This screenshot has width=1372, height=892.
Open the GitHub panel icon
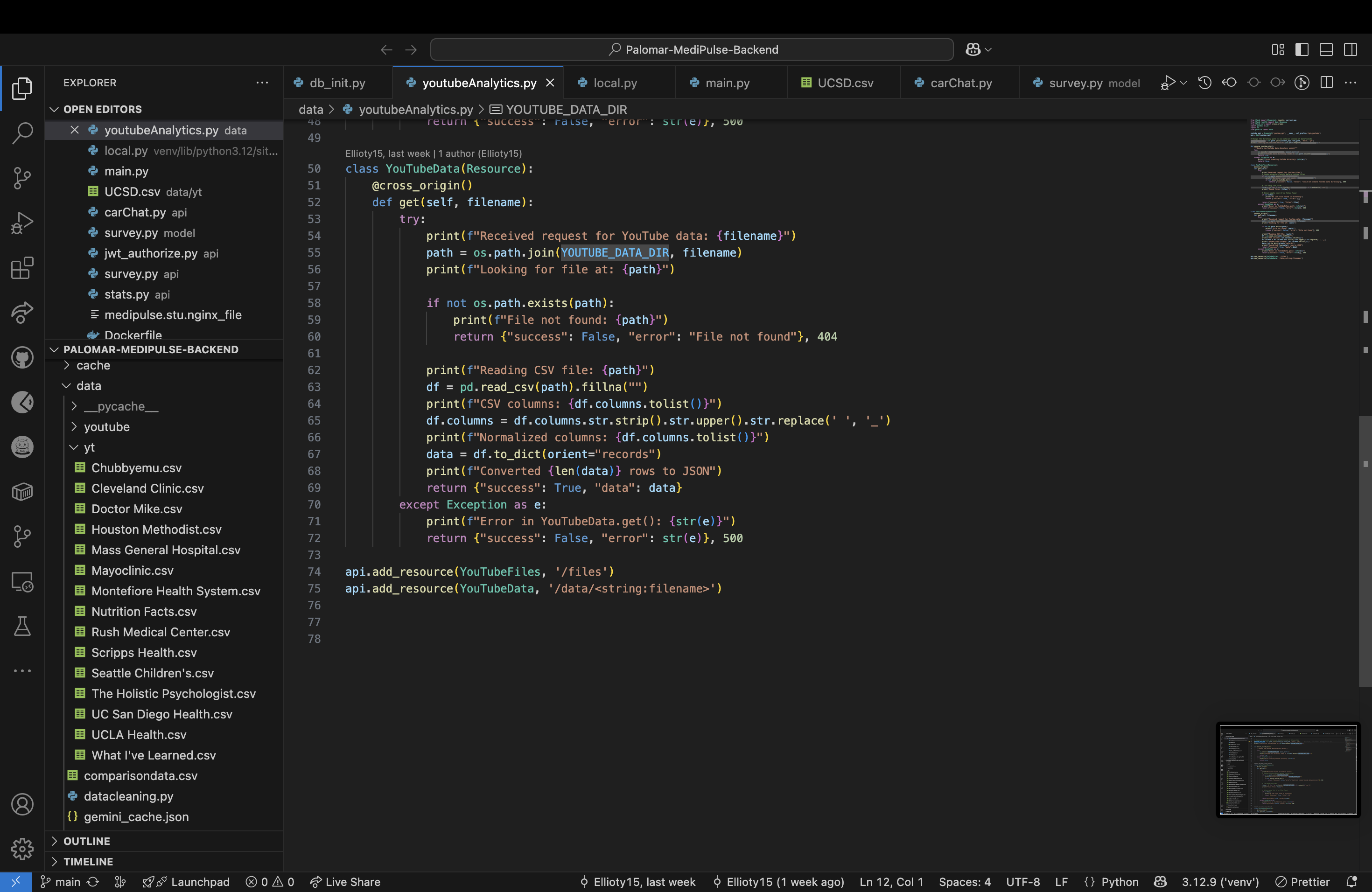pyautogui.click(x=22, y=358)
